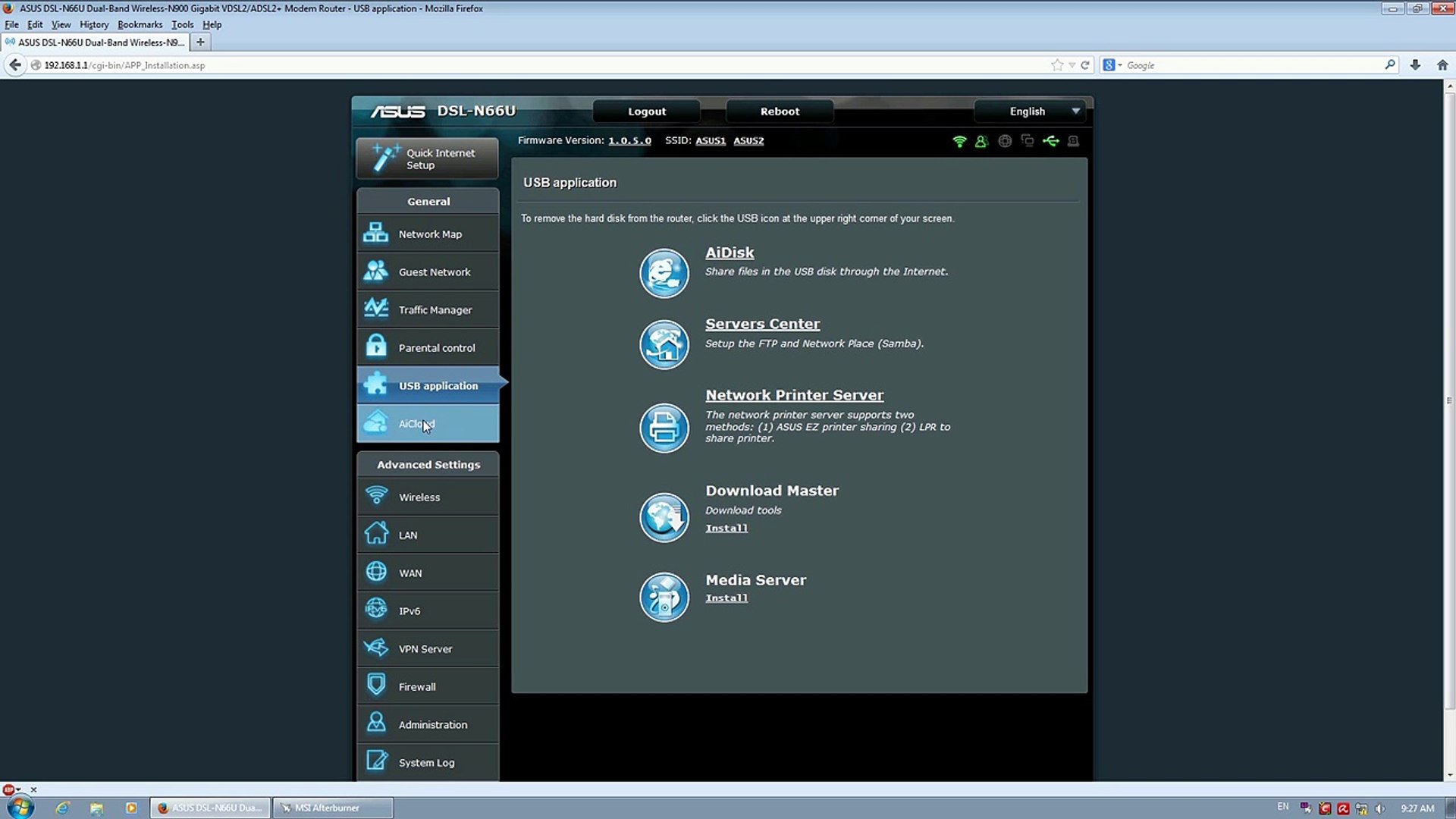Open the Servers Center house icon
1456x819 pixels.
coord(664,344)
